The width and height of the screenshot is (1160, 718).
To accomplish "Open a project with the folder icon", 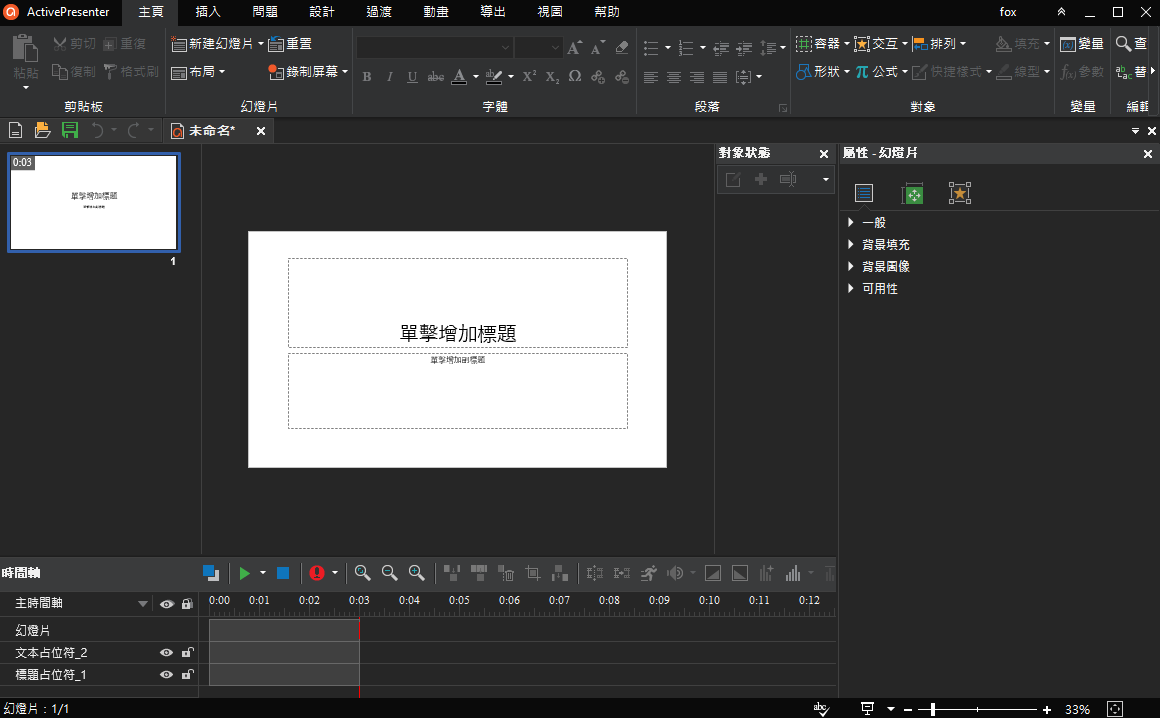I will pyautogui.click(x=42, y=131).
